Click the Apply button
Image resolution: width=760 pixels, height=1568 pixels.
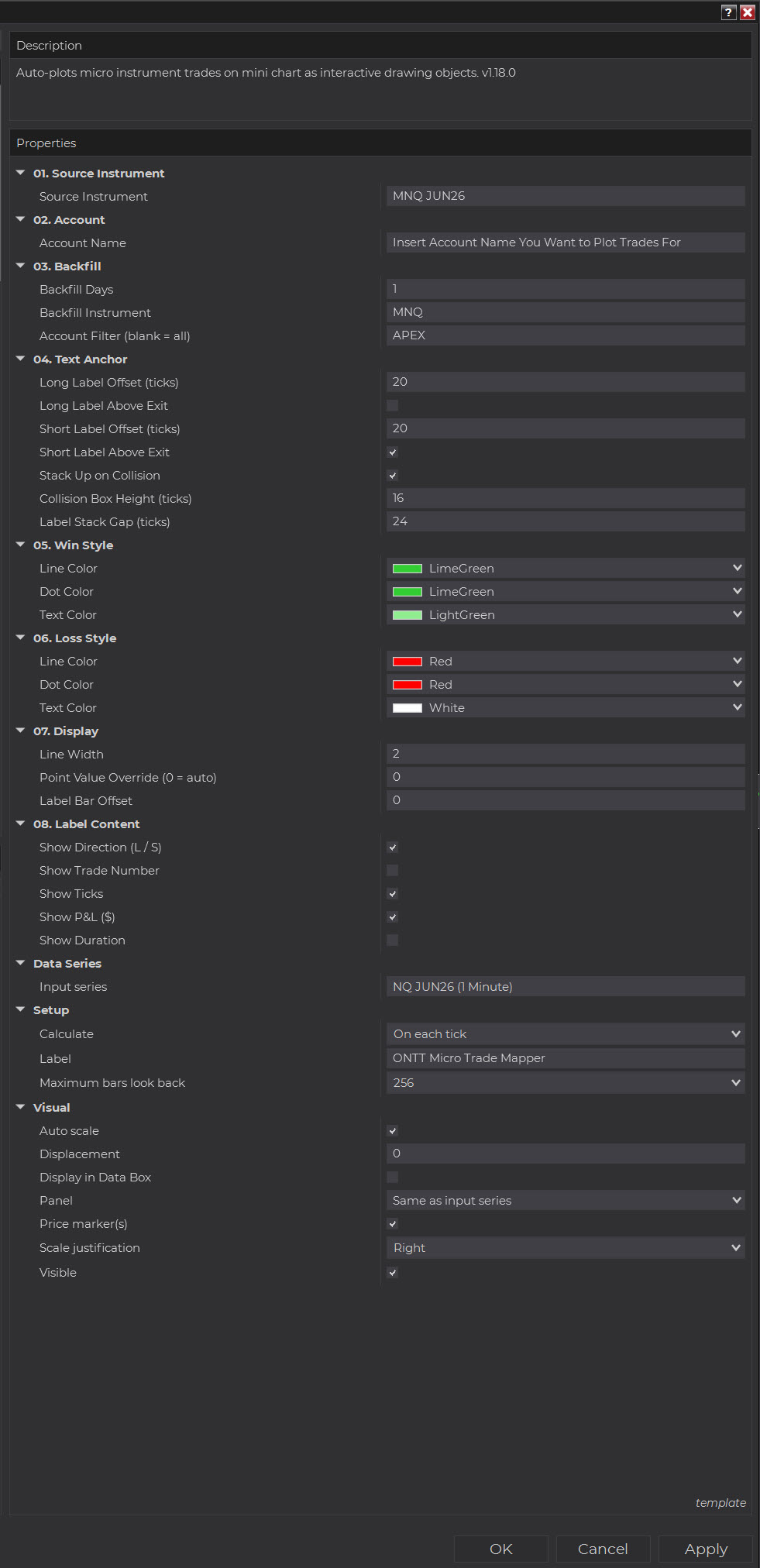(x=706, y=1549)
